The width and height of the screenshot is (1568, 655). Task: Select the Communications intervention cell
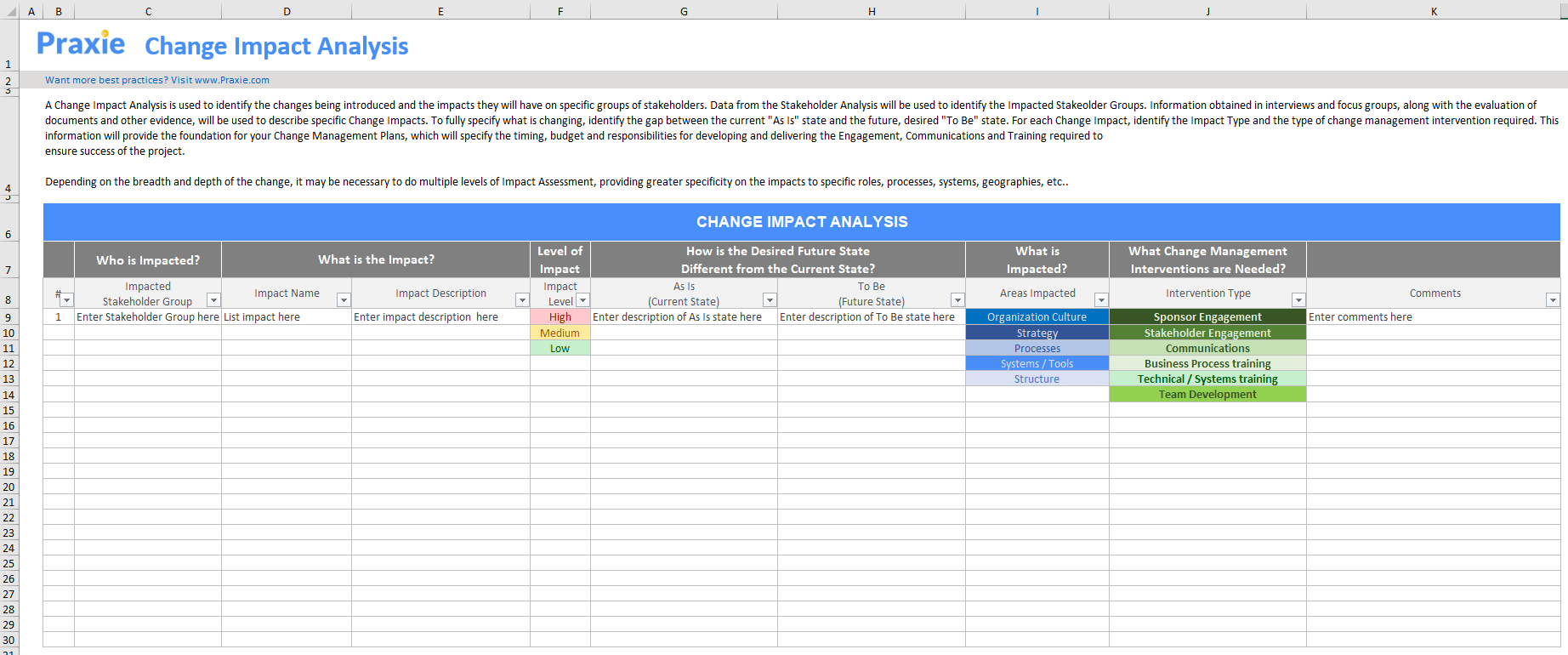[1207, 348]
